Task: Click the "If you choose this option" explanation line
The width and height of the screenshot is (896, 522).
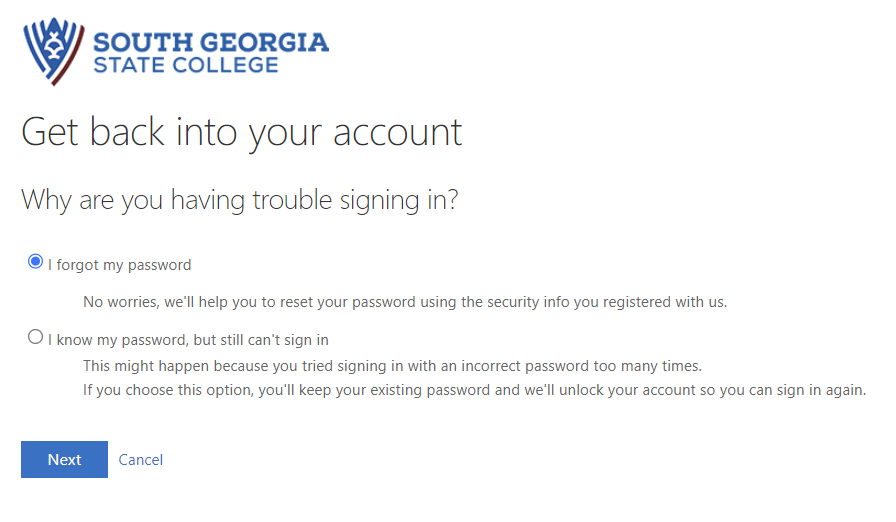Action: [474, 389]
